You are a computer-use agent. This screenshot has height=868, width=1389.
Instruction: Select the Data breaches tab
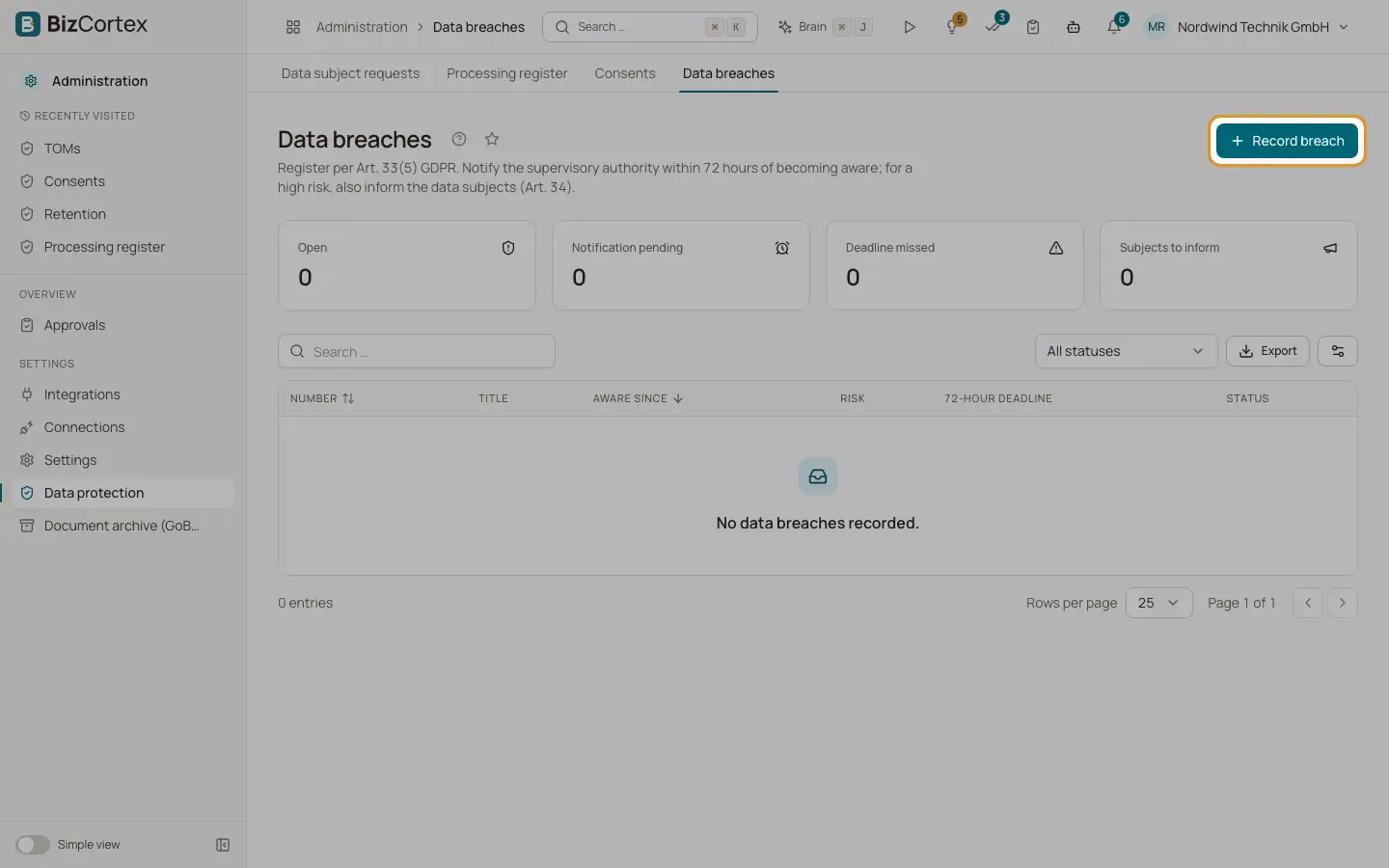(x=728, y=73)
